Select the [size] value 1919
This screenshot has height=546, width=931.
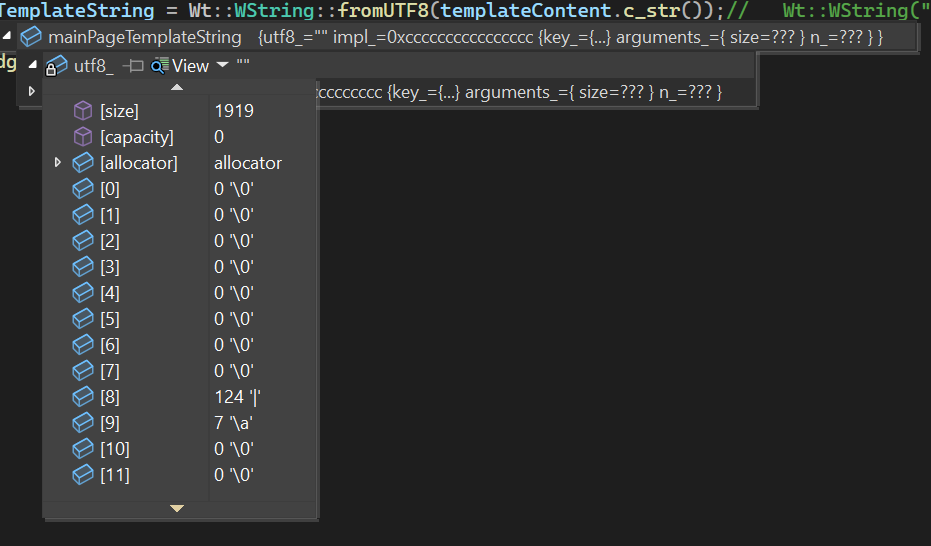234,111
